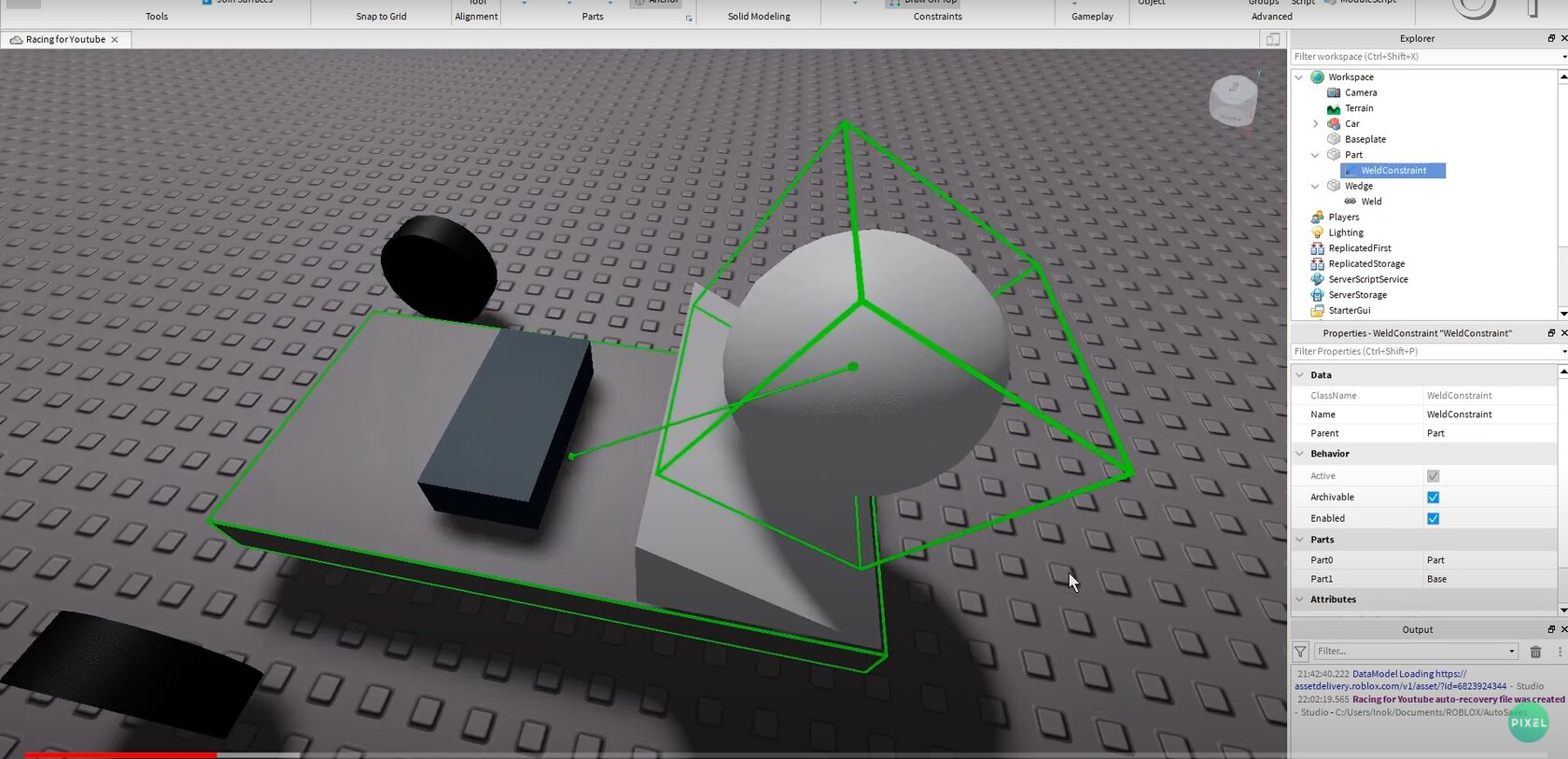Click the Wedge part icon
1568x759 pixels.
click(1334, 186)
